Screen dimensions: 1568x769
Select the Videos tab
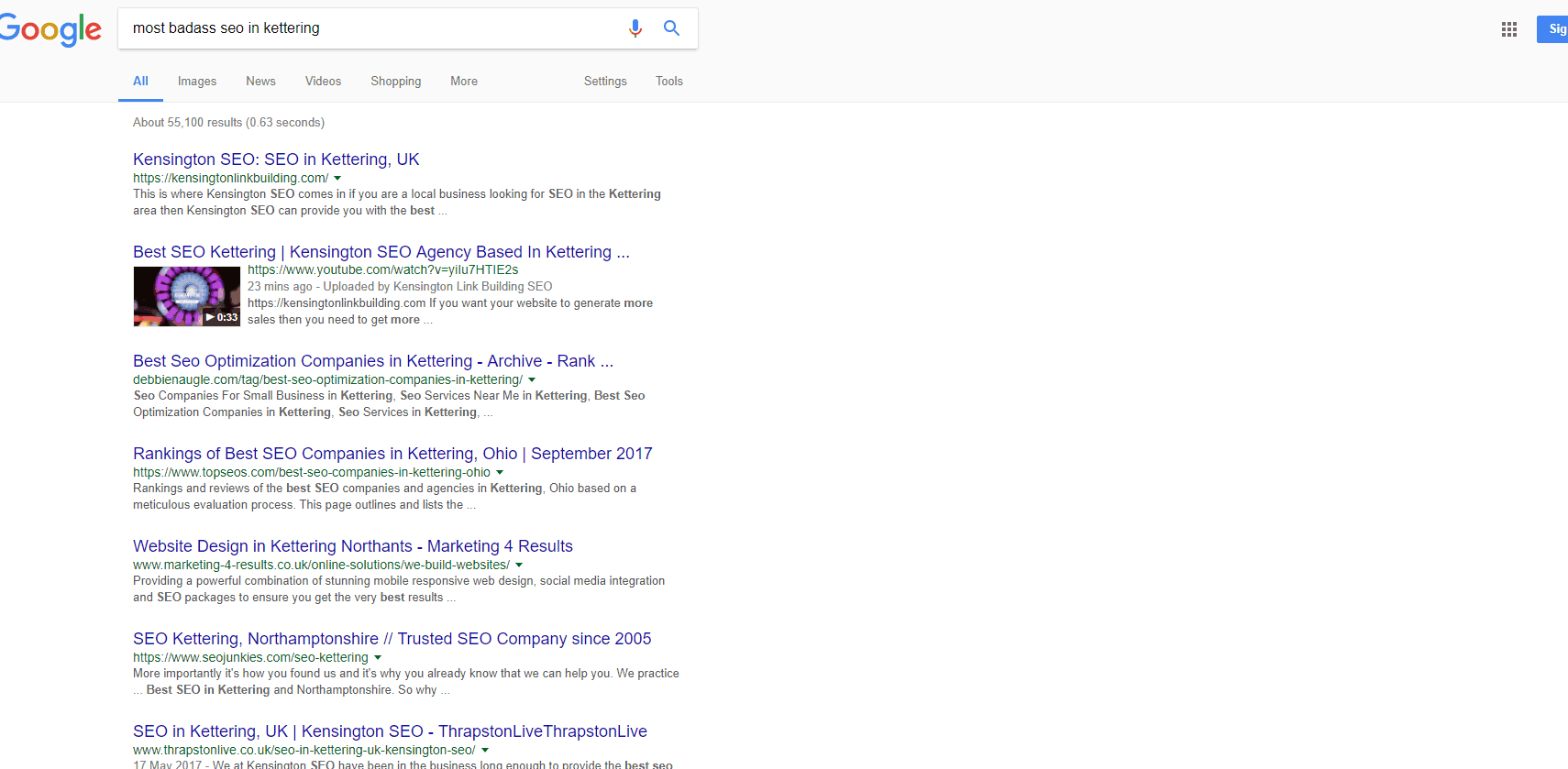coord(323,82)
